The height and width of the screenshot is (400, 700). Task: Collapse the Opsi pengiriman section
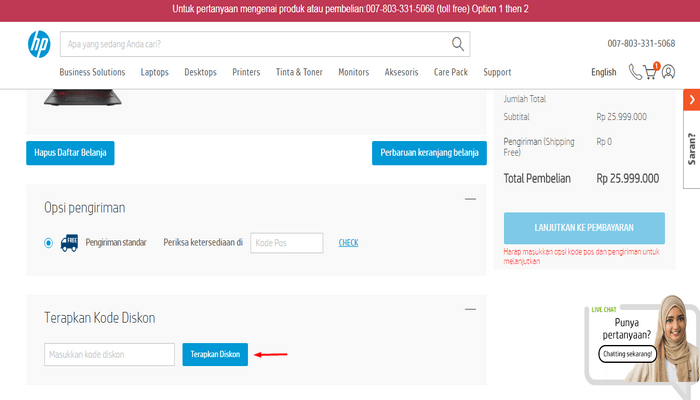tap(470, 199)
